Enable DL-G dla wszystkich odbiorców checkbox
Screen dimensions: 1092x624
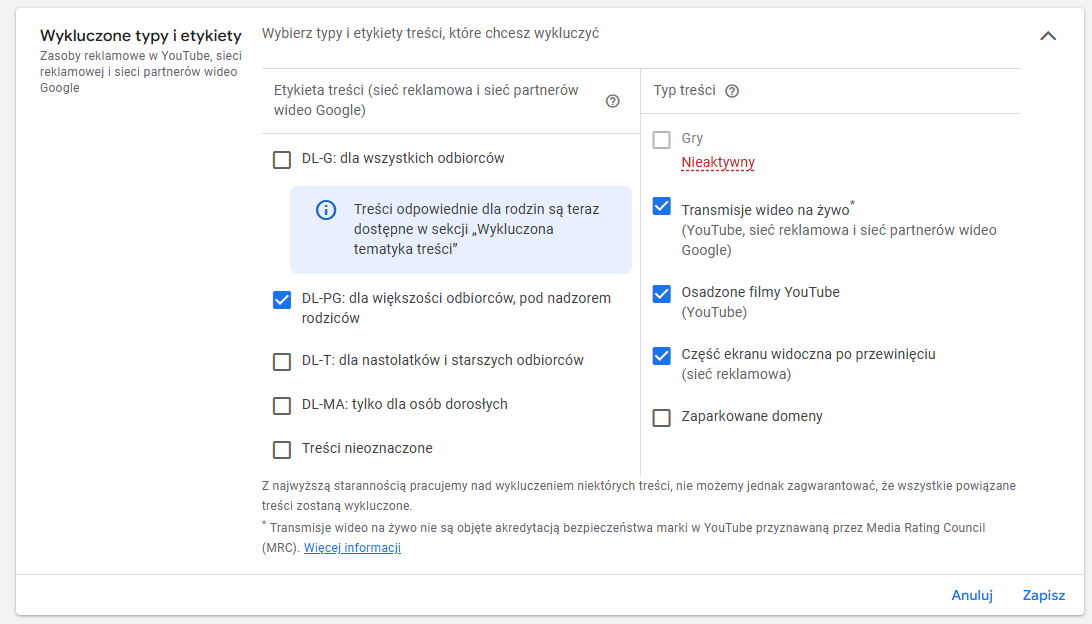pyautogui.click(x=282, y=159)
